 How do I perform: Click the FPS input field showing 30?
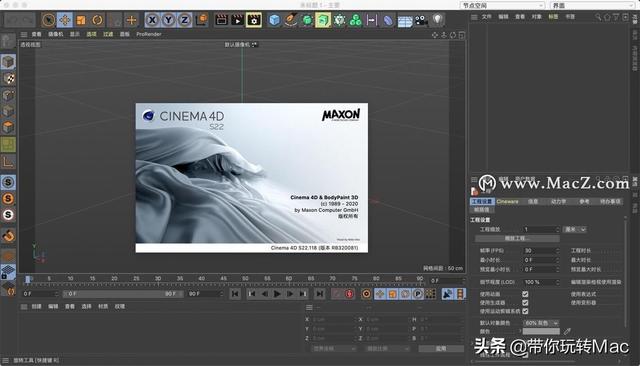click(541, 251)
